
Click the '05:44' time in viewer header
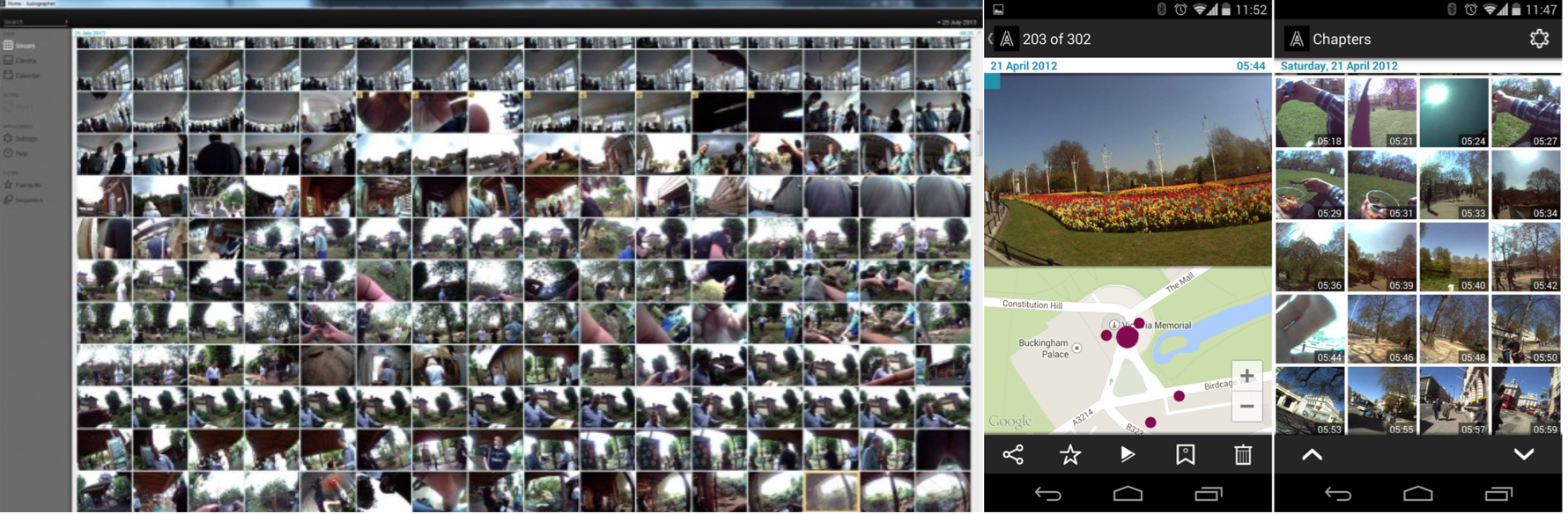click(1251, 66)
